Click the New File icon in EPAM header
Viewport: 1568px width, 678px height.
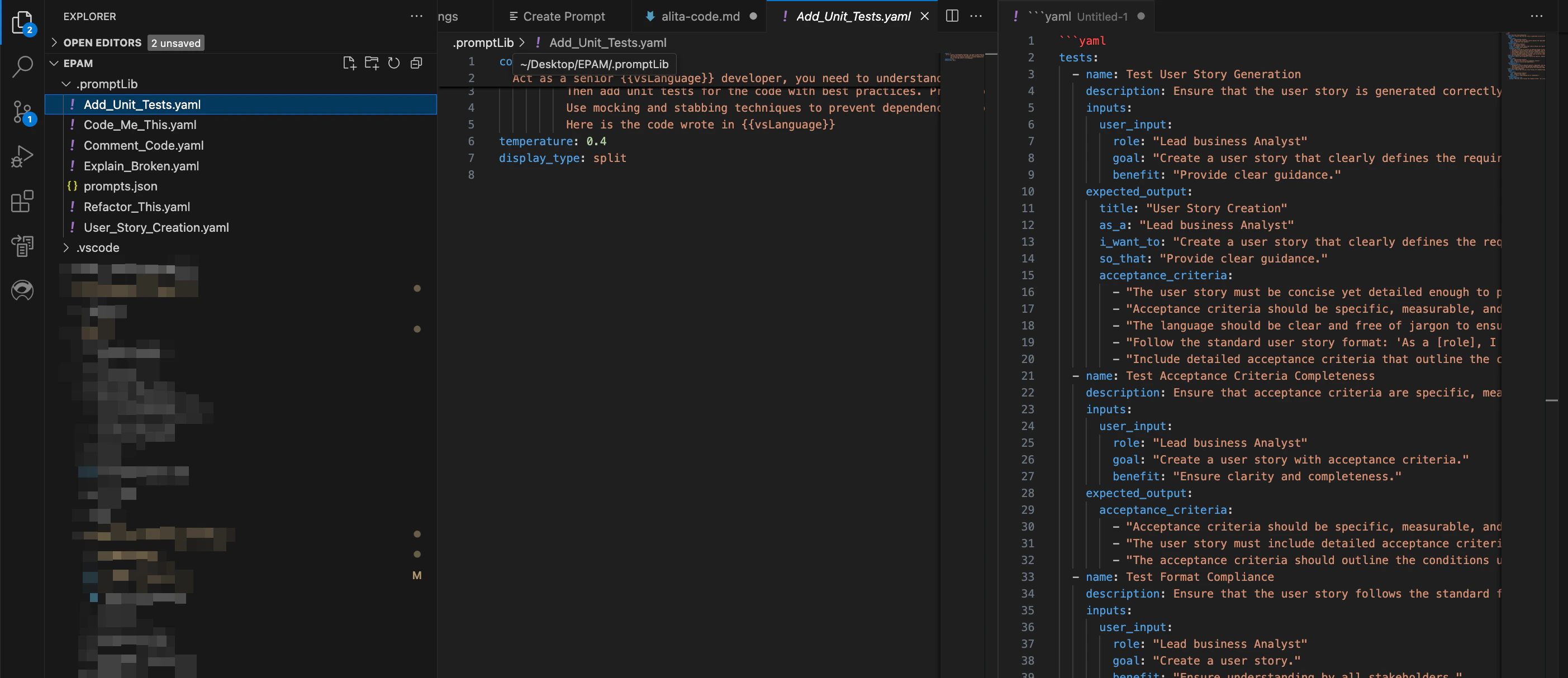(x=349, y=63)
